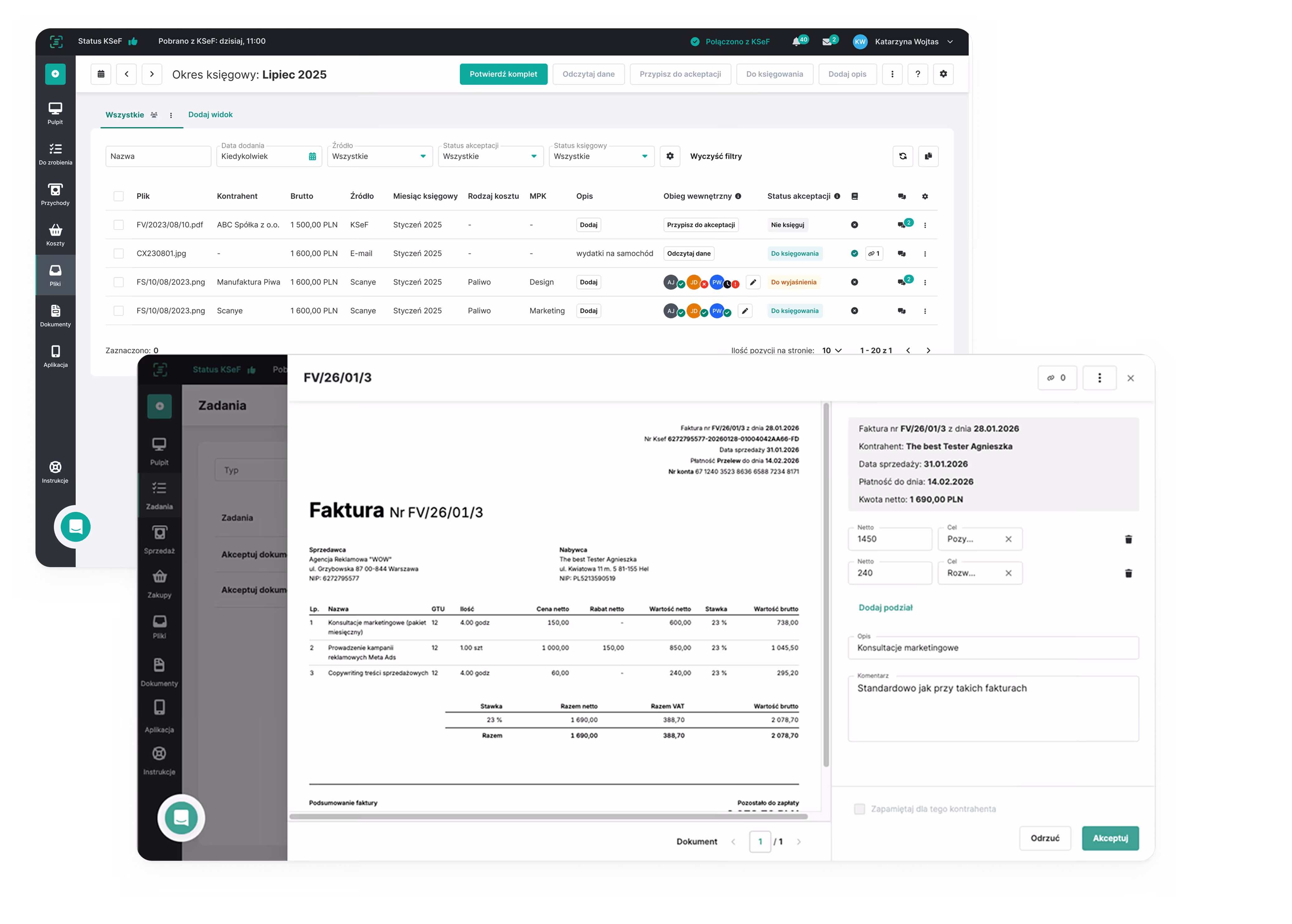Delete the 240 netto split row
Image resolution: width=1292 pixels, height=924 pixels.
[x=1128, y=573]
